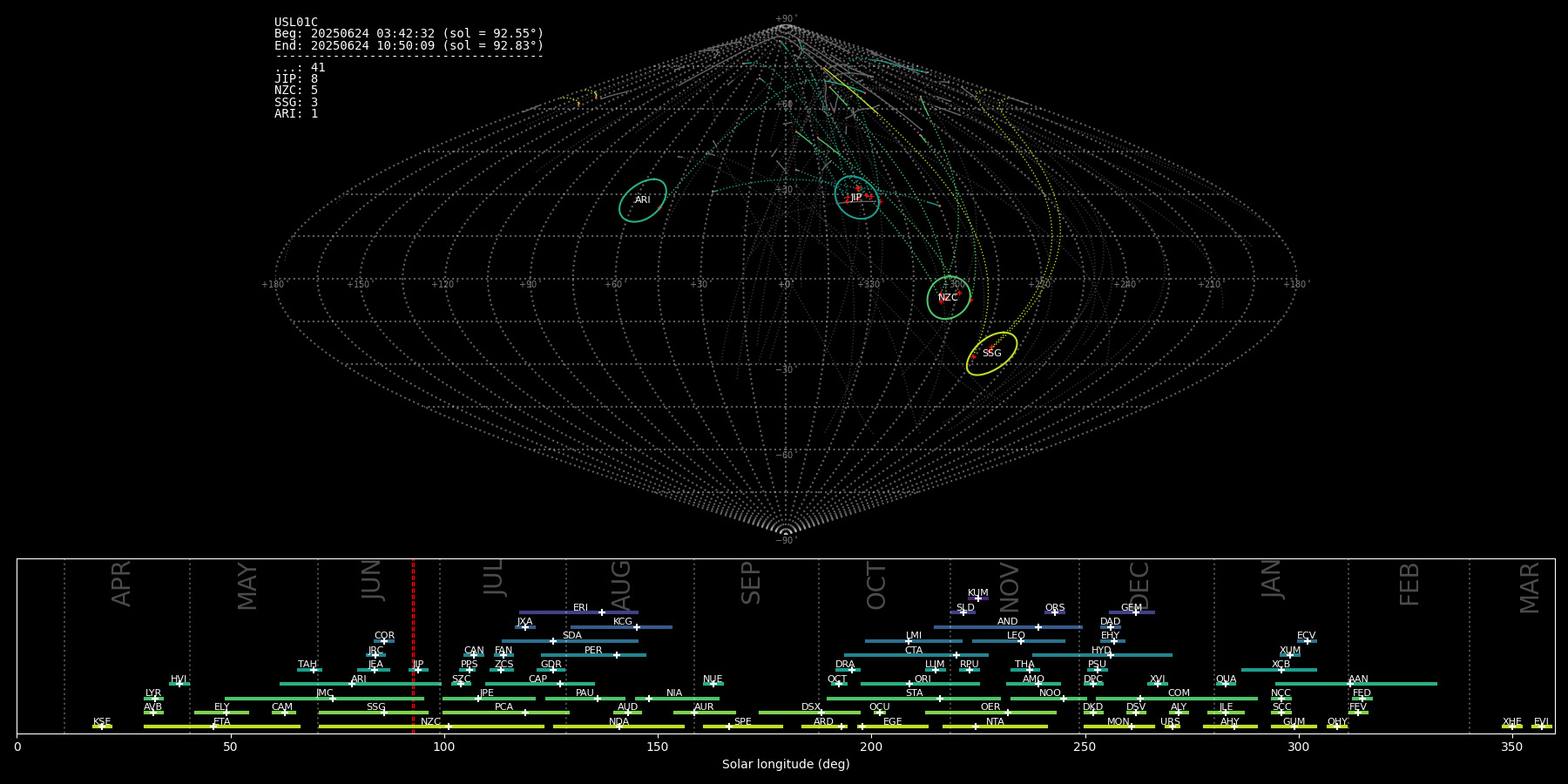Click the 100 tick on solar longitude axis
The image size is (1568, 784).
(x=444, y=747)
